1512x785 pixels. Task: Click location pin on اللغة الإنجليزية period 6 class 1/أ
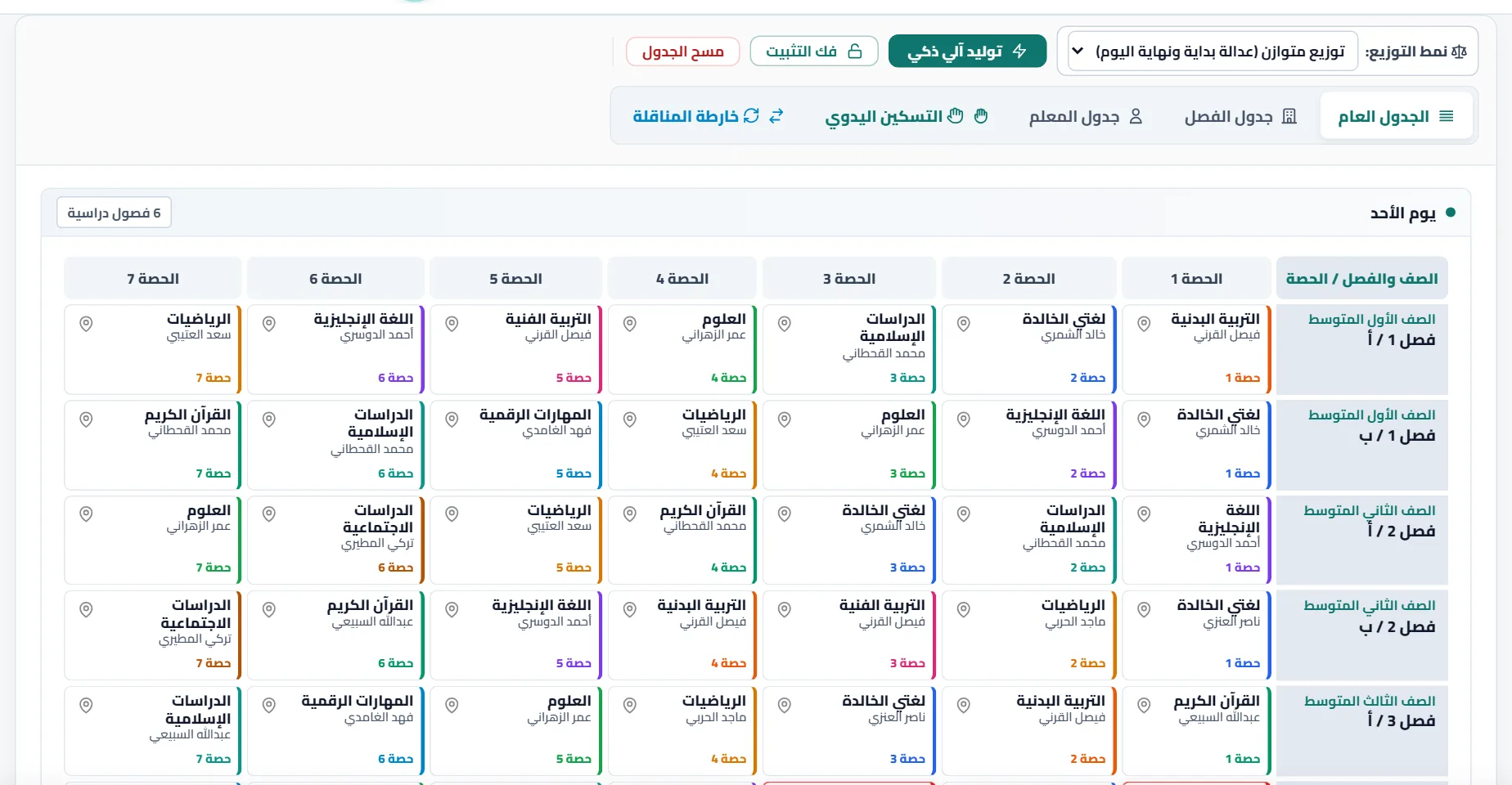268,324
